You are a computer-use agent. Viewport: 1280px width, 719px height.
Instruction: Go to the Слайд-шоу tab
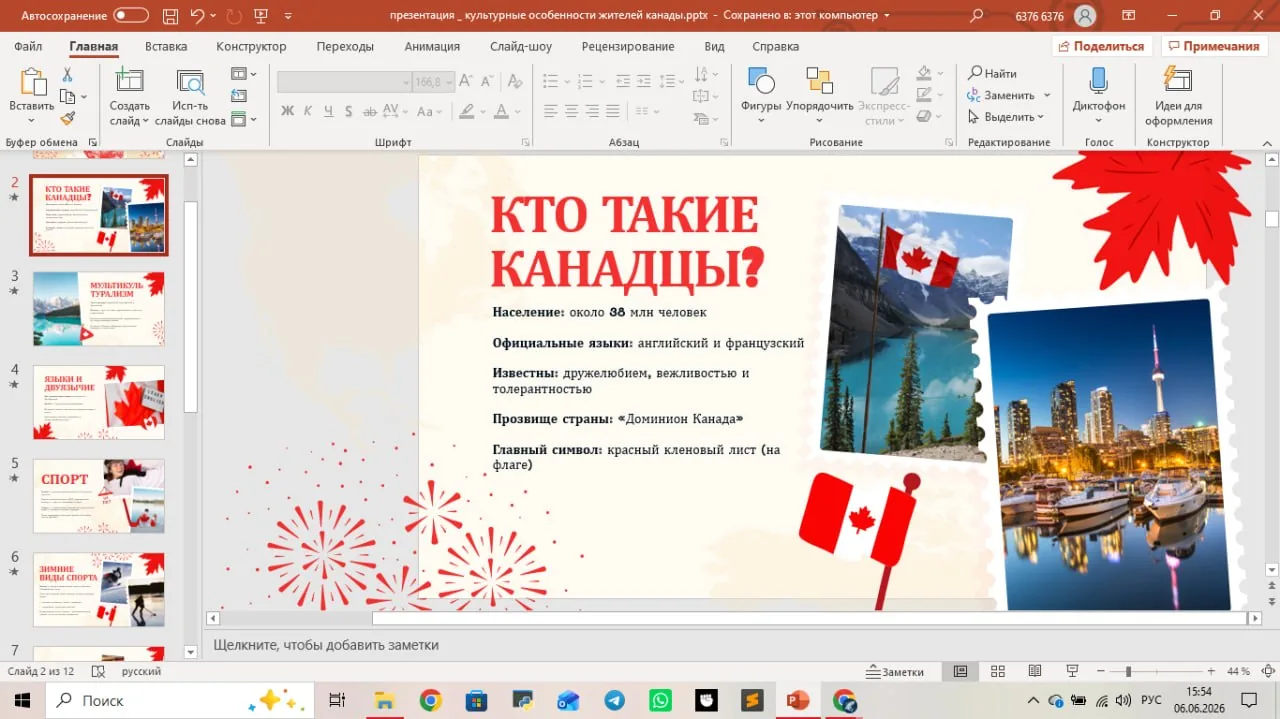521,47
